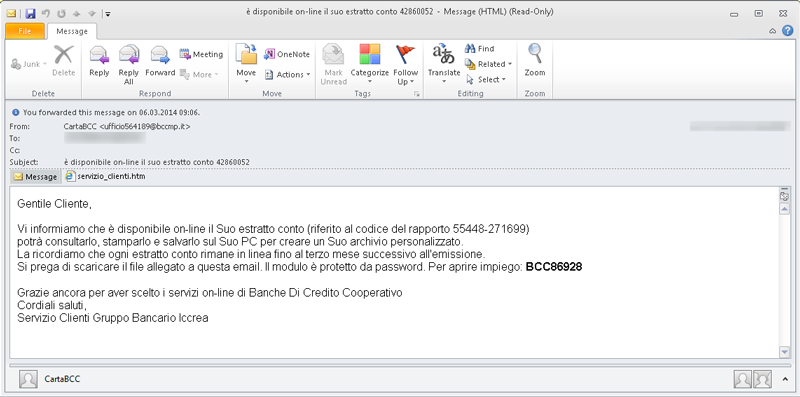
Task: Delete this email message
Action: [64, 61]
